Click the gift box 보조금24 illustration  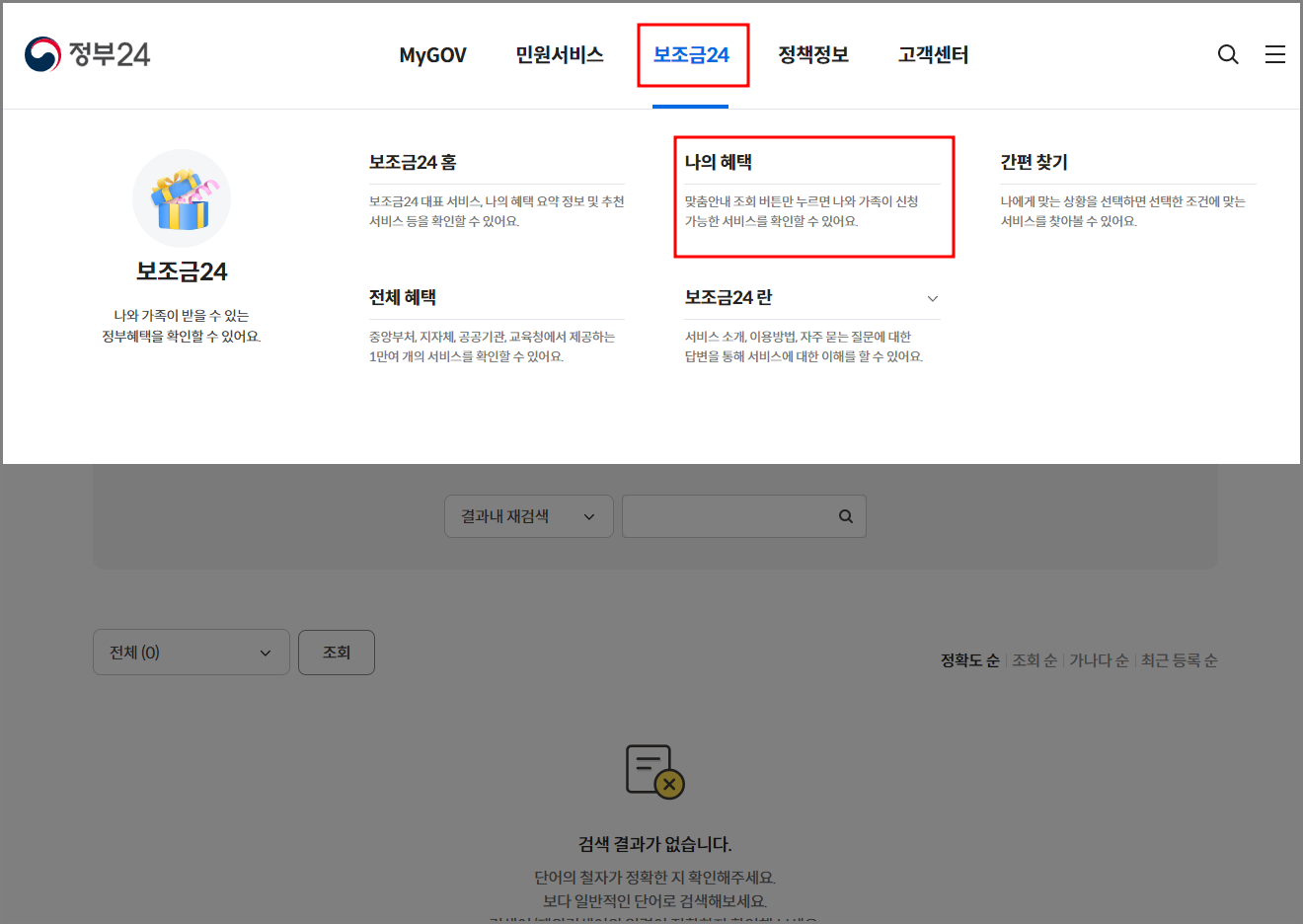pos(182,198)
